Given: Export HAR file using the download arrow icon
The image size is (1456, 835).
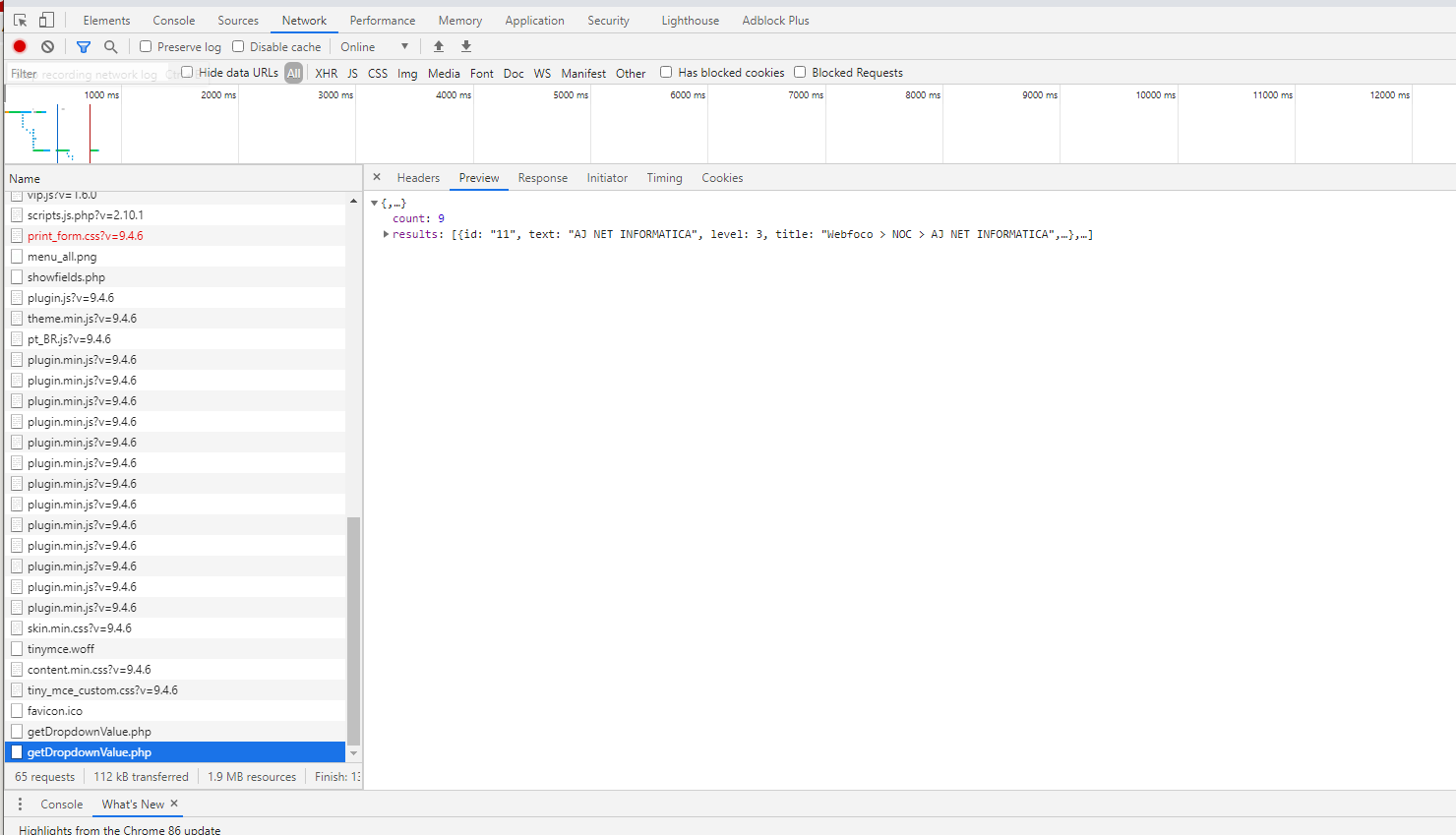Looking at the screenshot, I should click(465, 46).
